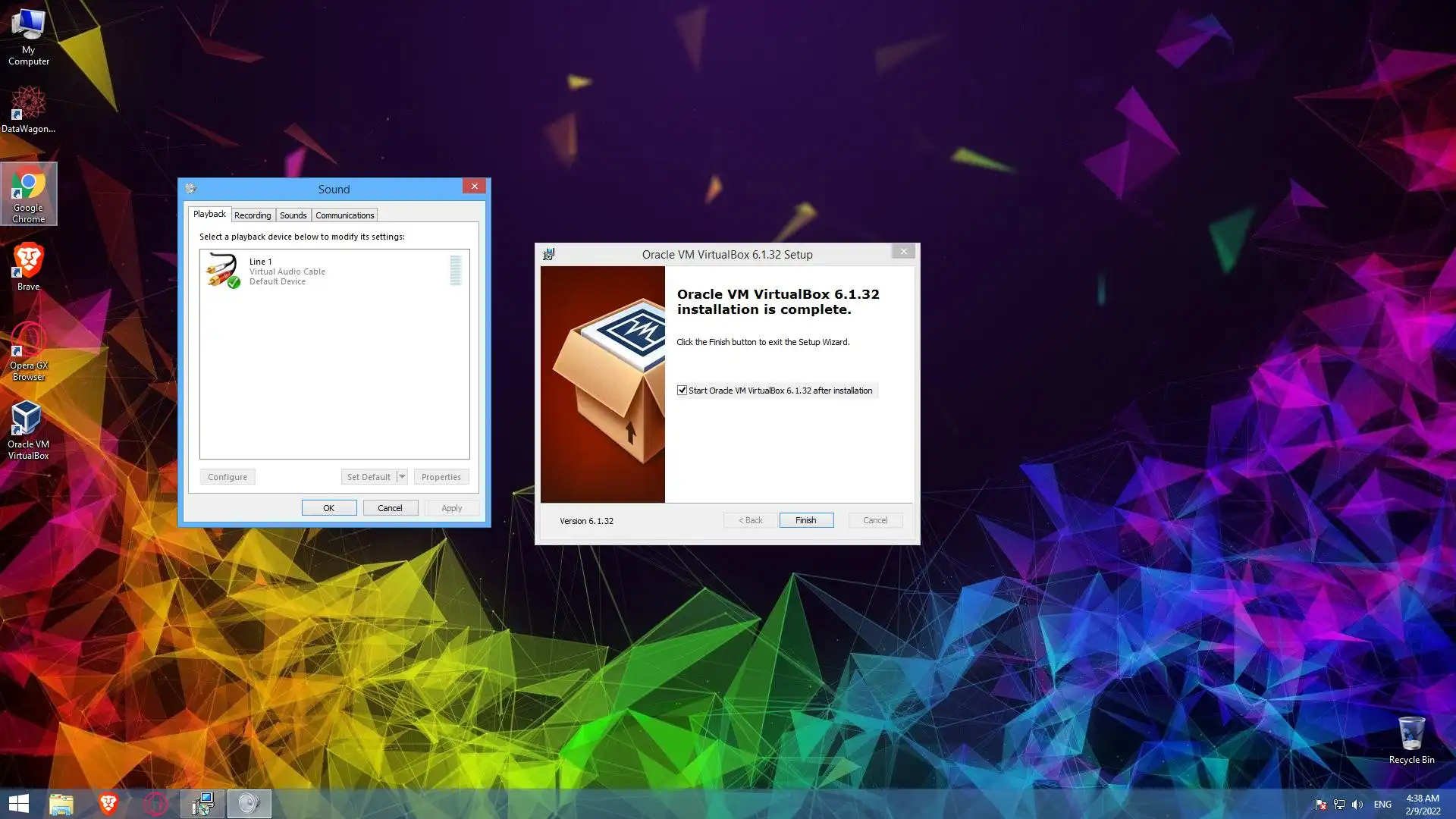Image resolution: width=1456 pixels, height=819 pixels.
Task: Open the Windows Start button
Action: 19,804
